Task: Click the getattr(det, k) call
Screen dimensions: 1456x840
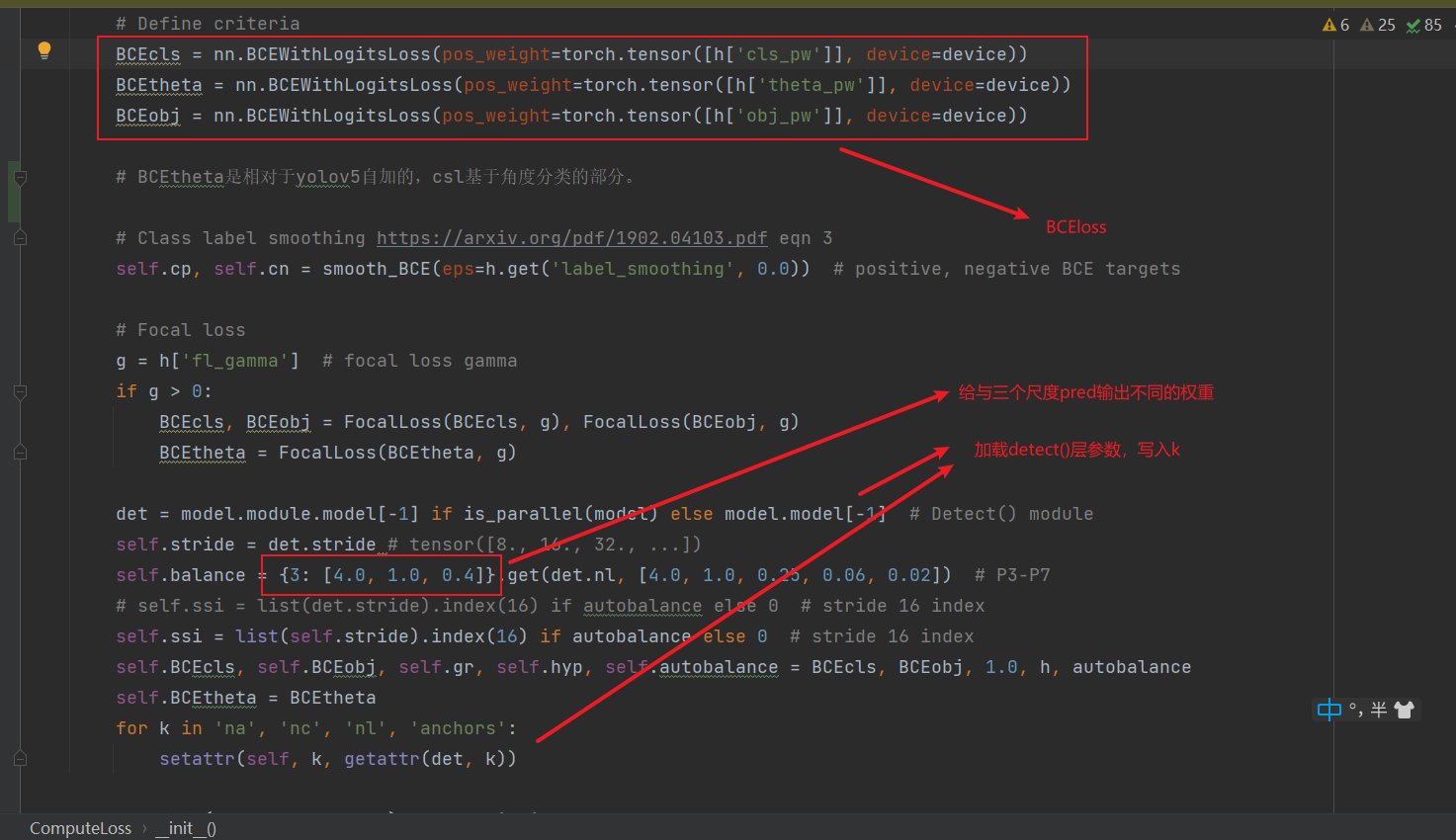Action: [425, 759]
